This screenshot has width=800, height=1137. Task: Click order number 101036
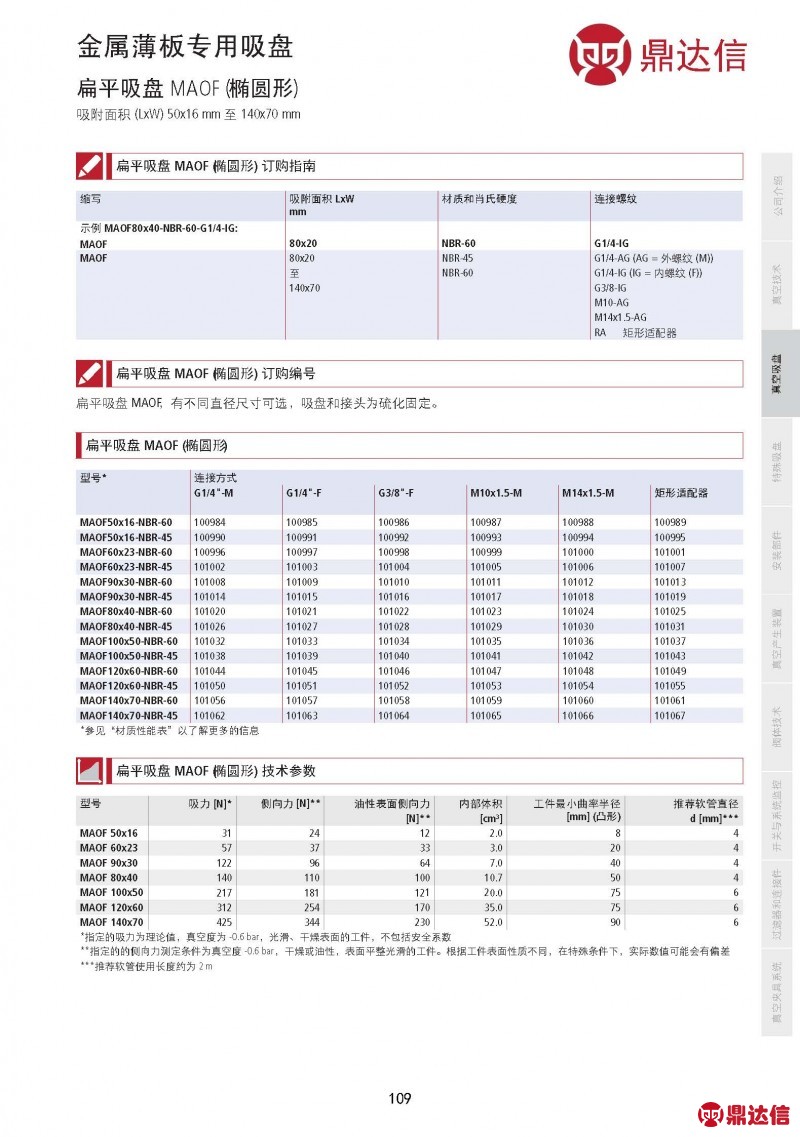point(577,642)
